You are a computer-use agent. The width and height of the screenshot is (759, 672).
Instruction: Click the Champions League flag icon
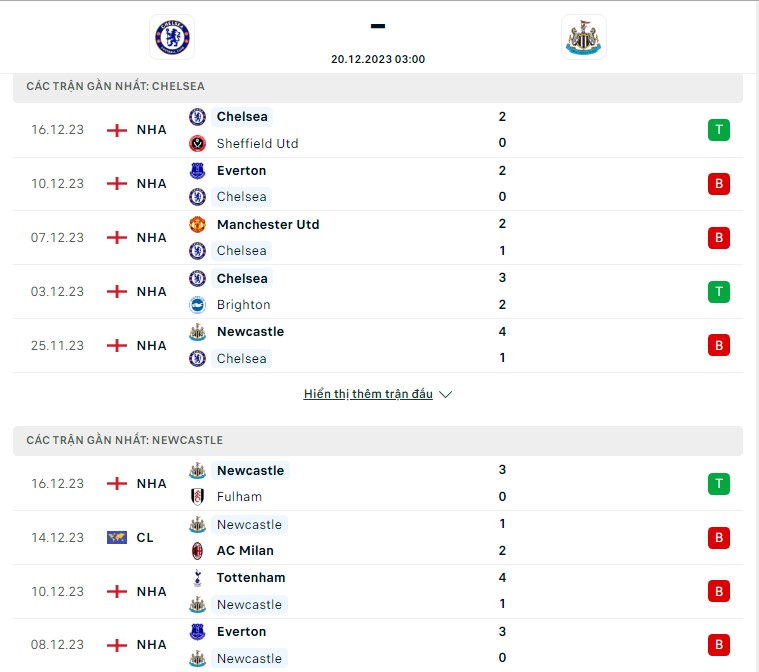(117, 537)
